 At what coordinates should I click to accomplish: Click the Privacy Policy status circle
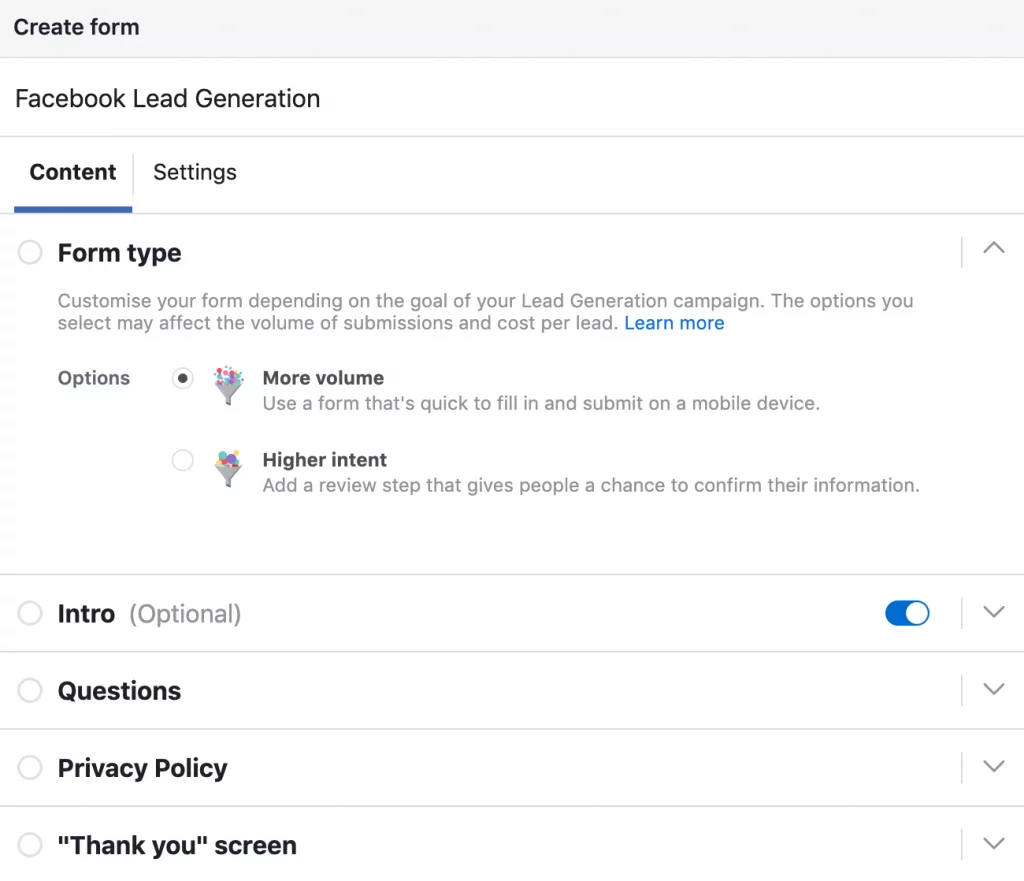tap(30, 767)
